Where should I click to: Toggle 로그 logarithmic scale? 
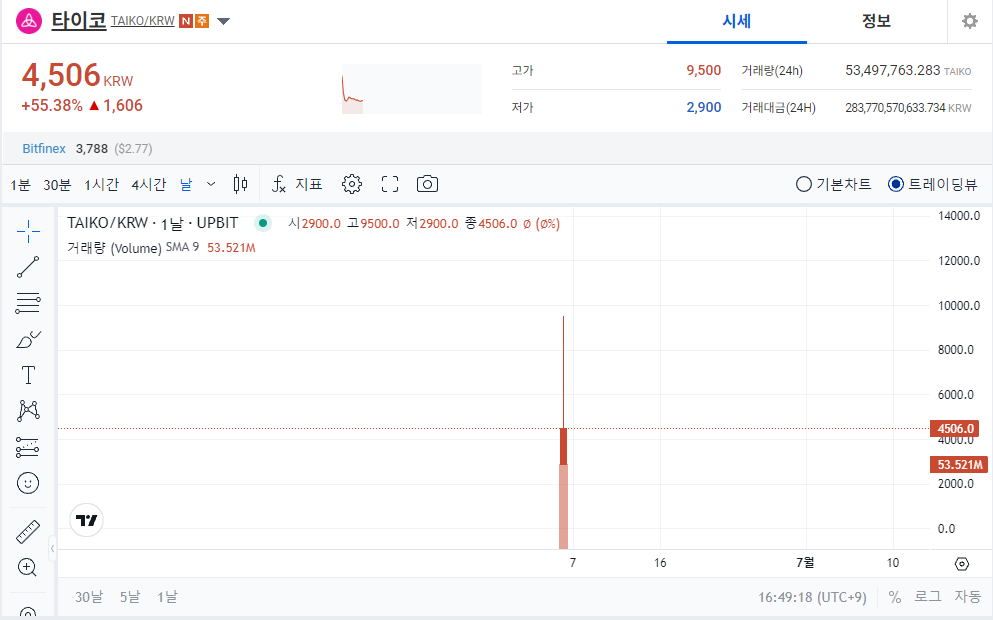click(x=927, y=597)
